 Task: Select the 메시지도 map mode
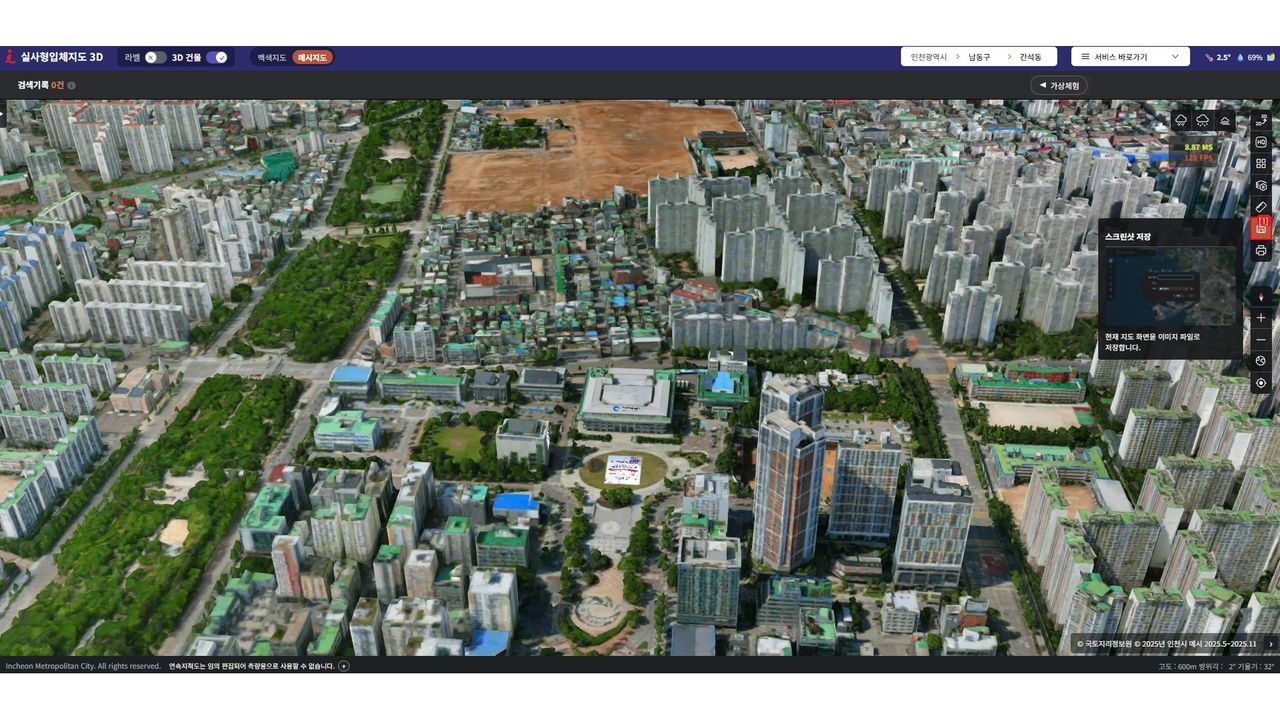click(x=313, y=58)
